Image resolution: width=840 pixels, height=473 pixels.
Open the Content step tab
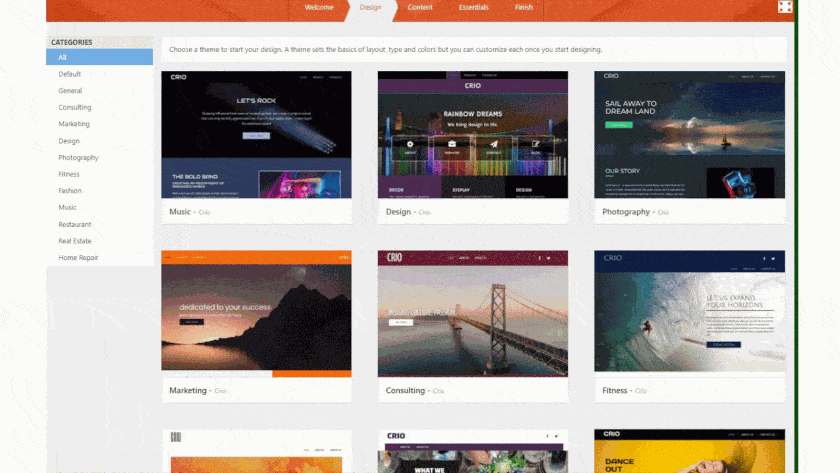[420, 7]
